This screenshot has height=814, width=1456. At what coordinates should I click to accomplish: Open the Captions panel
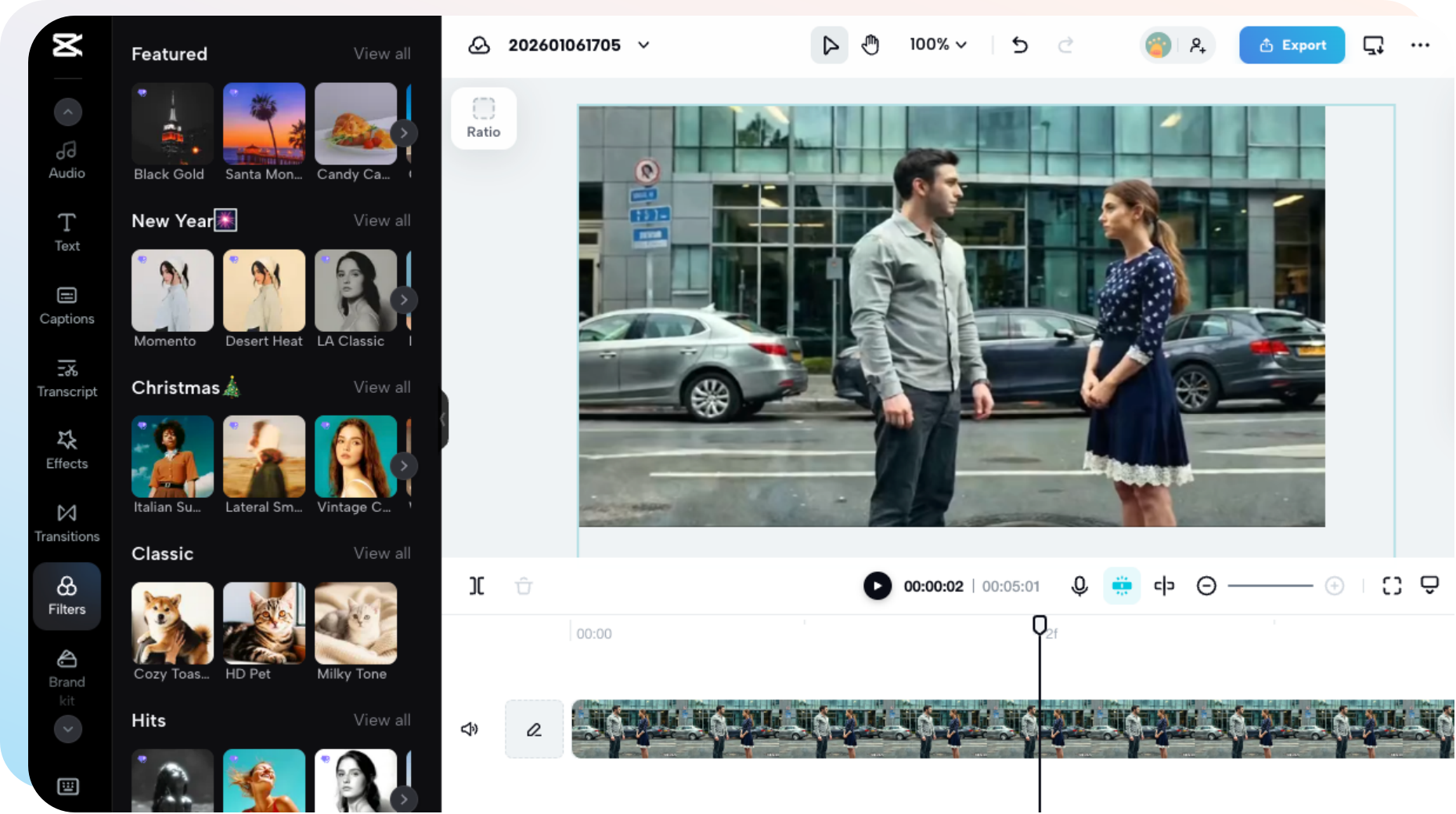click(67, 305)
